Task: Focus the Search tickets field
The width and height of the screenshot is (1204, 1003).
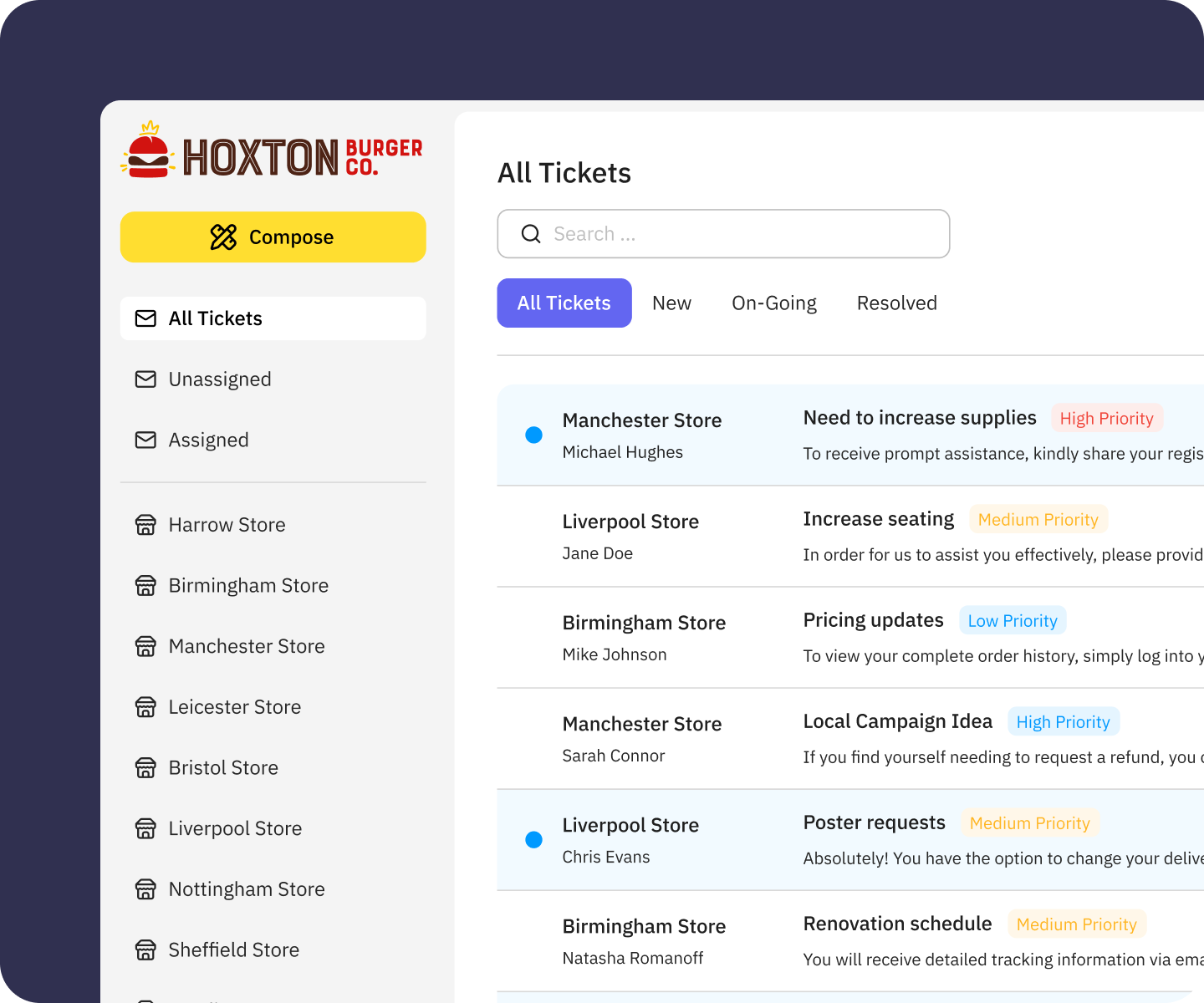Action: point(723,234)
